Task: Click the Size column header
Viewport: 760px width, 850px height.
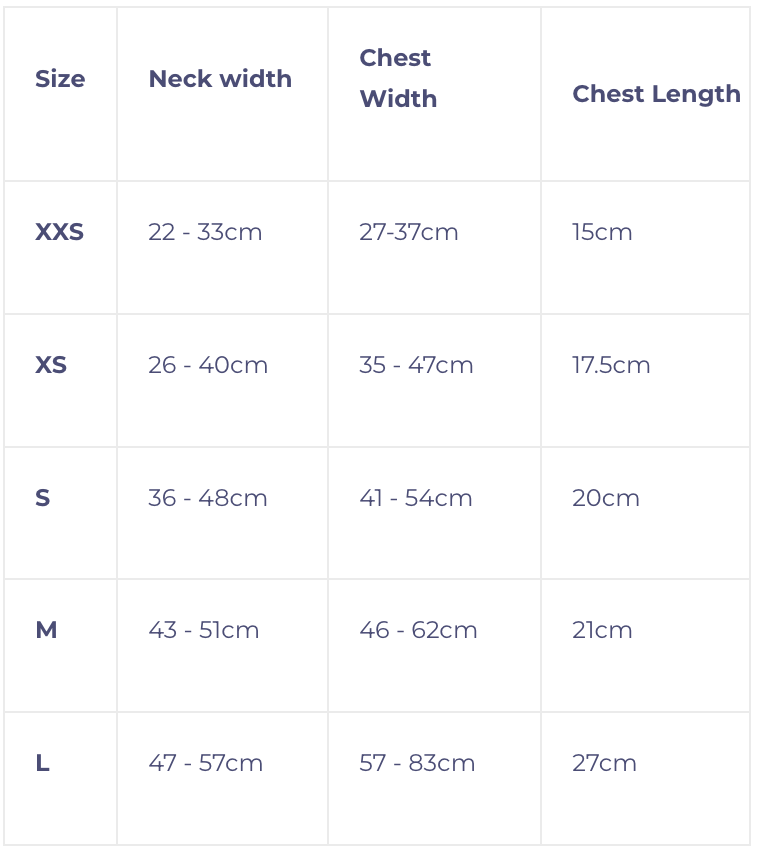Action: pyautogui.click(x=60, y=79)
